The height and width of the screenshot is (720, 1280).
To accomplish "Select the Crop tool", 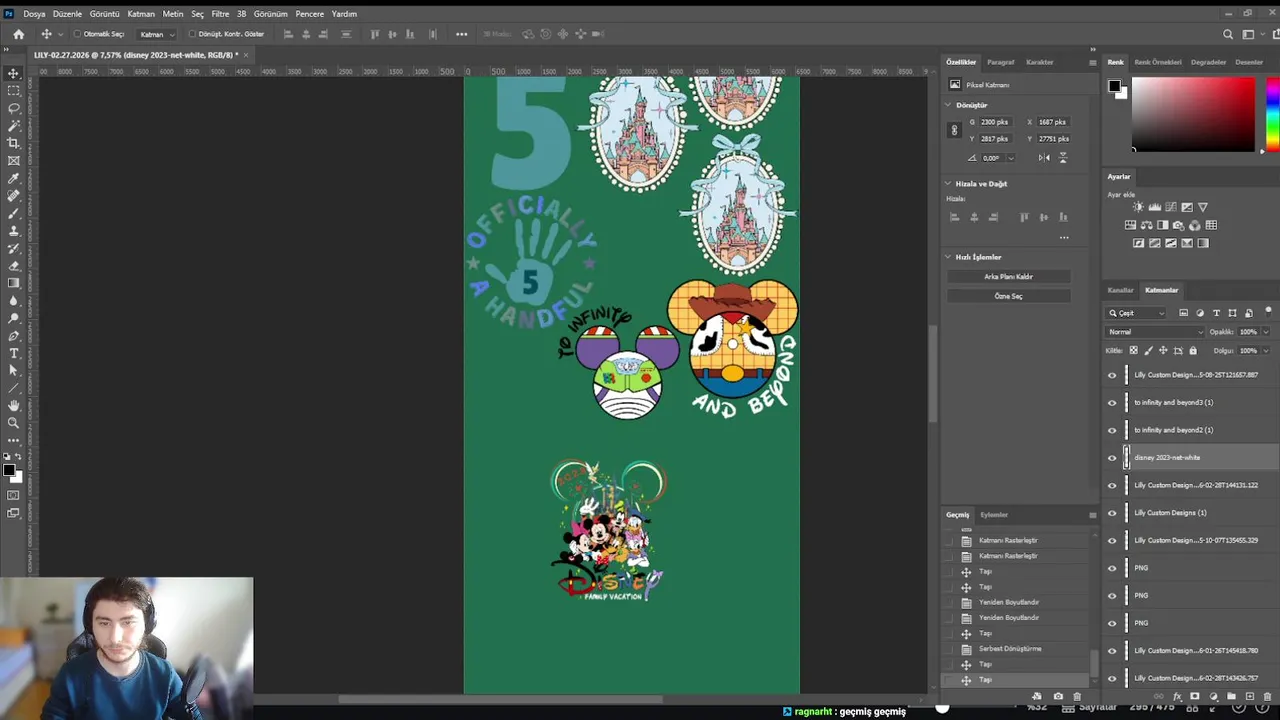I will click(14, 143).
